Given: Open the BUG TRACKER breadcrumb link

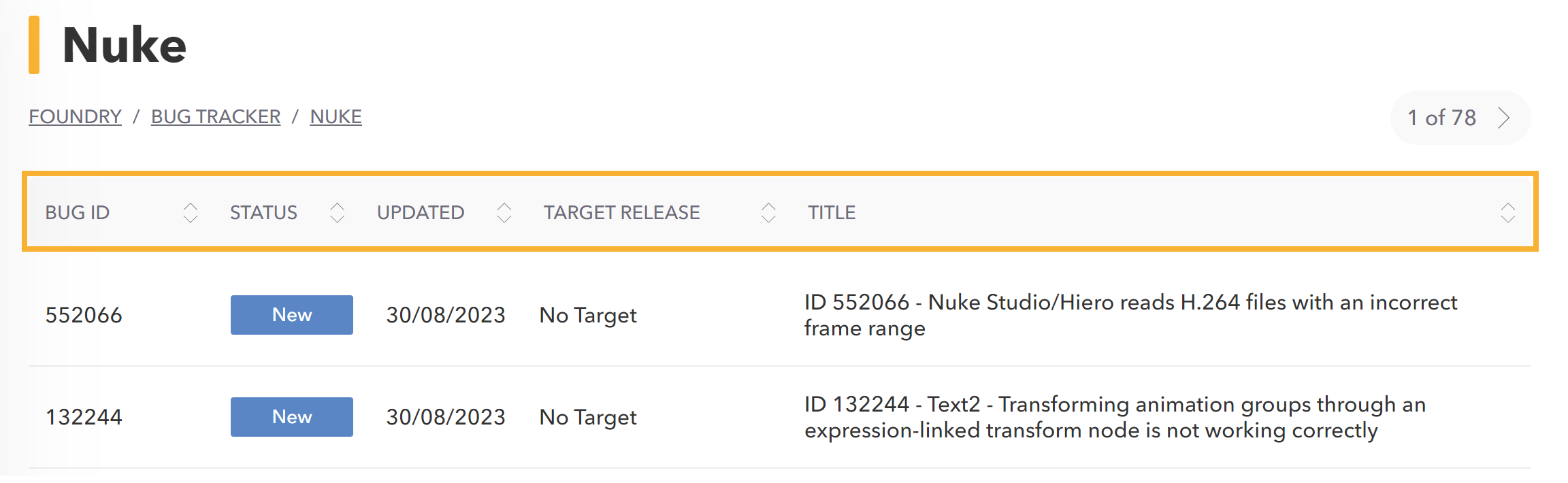Looking at the screenshot, I should click(216, 117).
